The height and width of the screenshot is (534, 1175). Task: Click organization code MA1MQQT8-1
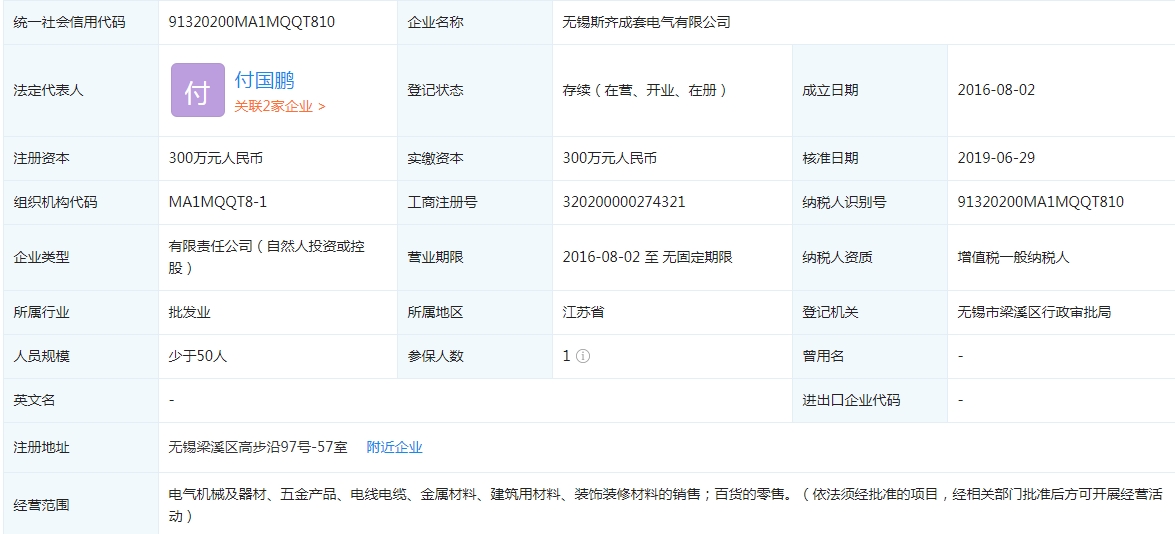218,202
